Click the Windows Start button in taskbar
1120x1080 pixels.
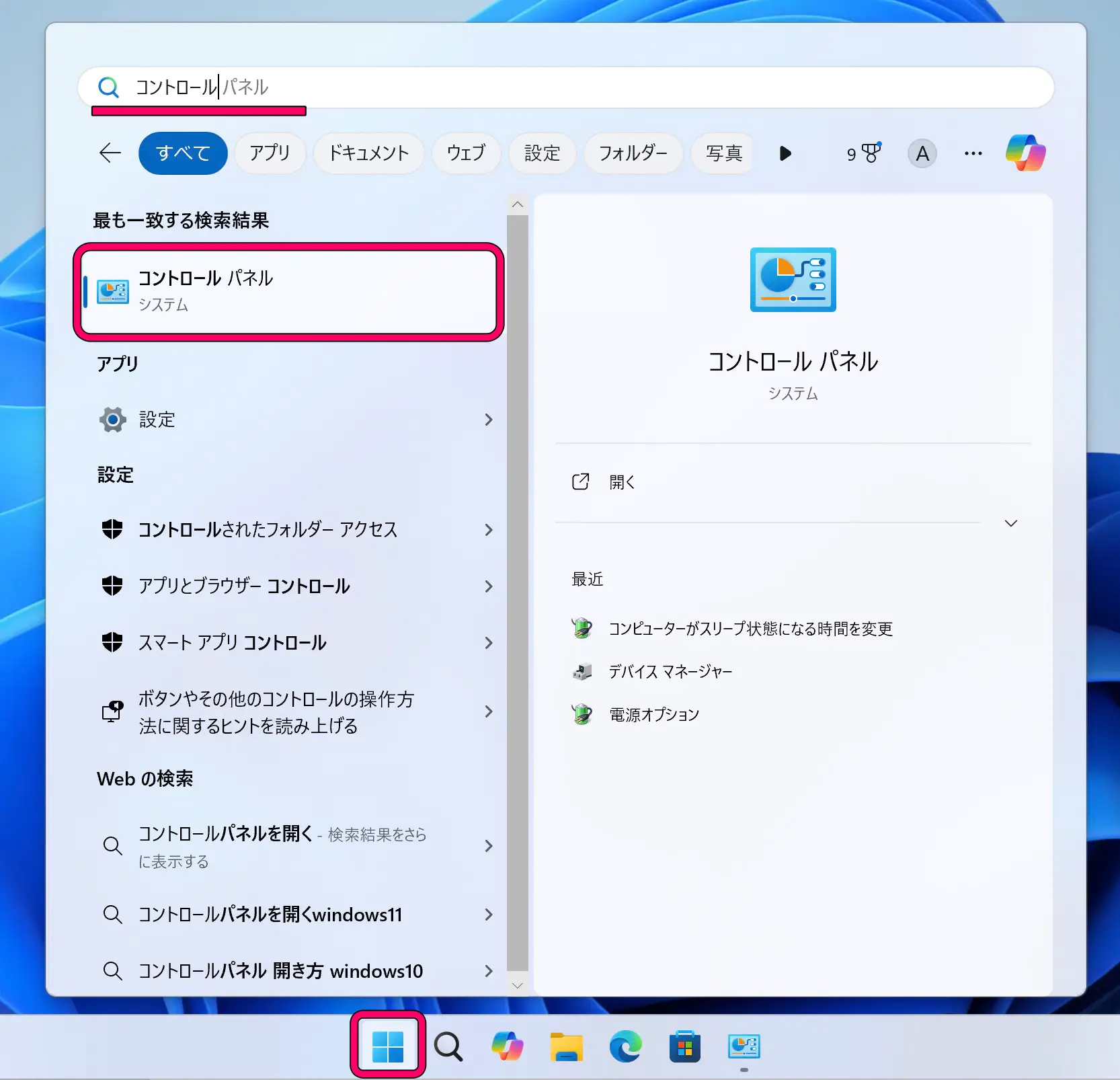coord(387,1046)
